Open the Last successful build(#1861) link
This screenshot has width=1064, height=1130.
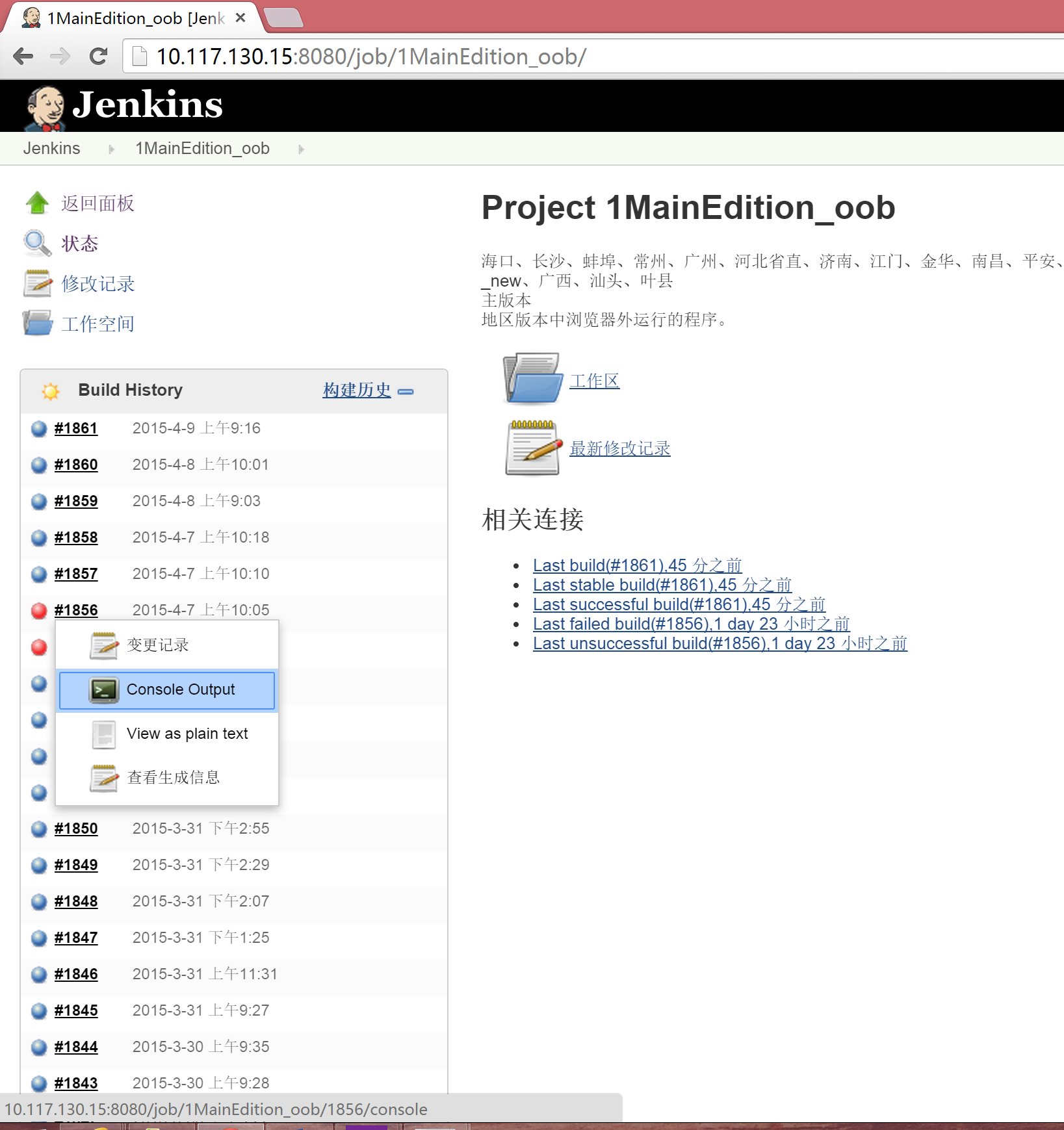[679, 604]
